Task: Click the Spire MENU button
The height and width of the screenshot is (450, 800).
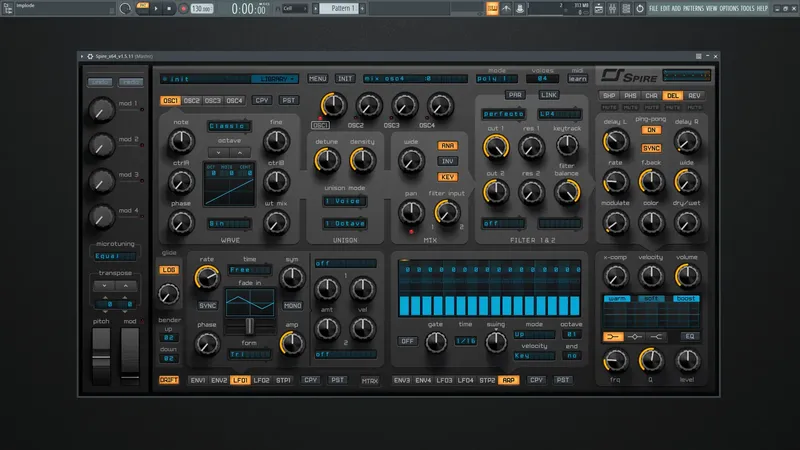Action: pyautogui.click(x=317, y=79)
